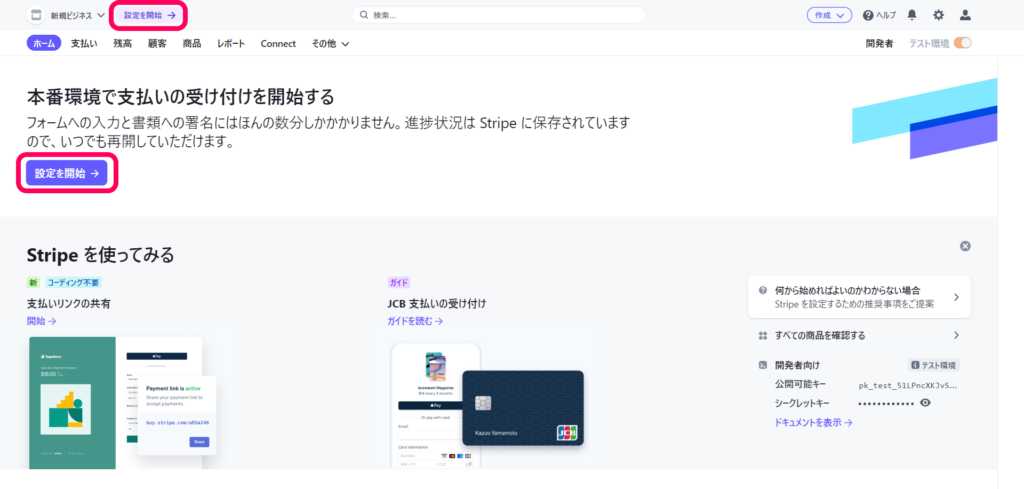Open the notifications bell icon
Viewport: 1024px width, 489px height.
pyautogui.click(x=912, y=15)
